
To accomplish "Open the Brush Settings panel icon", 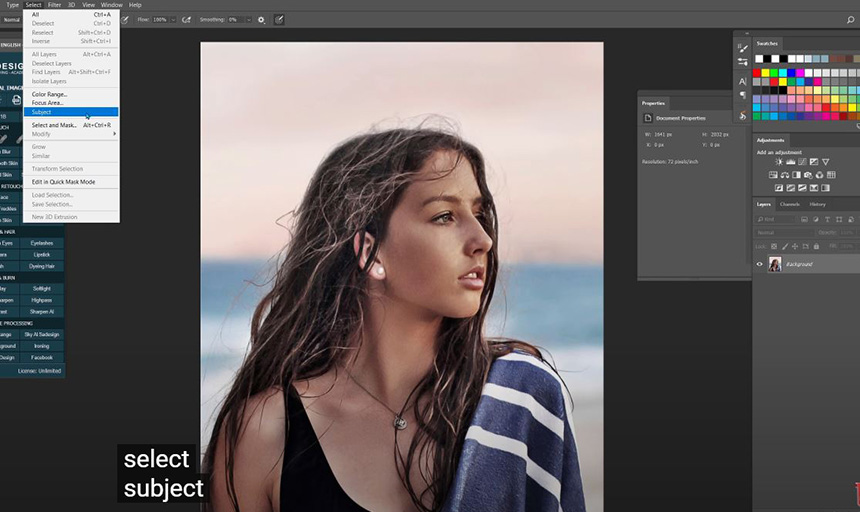I will pos(742,47).
